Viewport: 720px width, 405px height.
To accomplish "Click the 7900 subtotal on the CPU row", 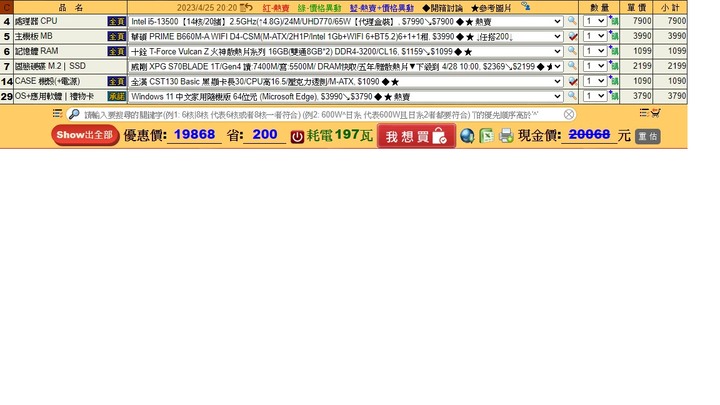I will coord(677,21).
